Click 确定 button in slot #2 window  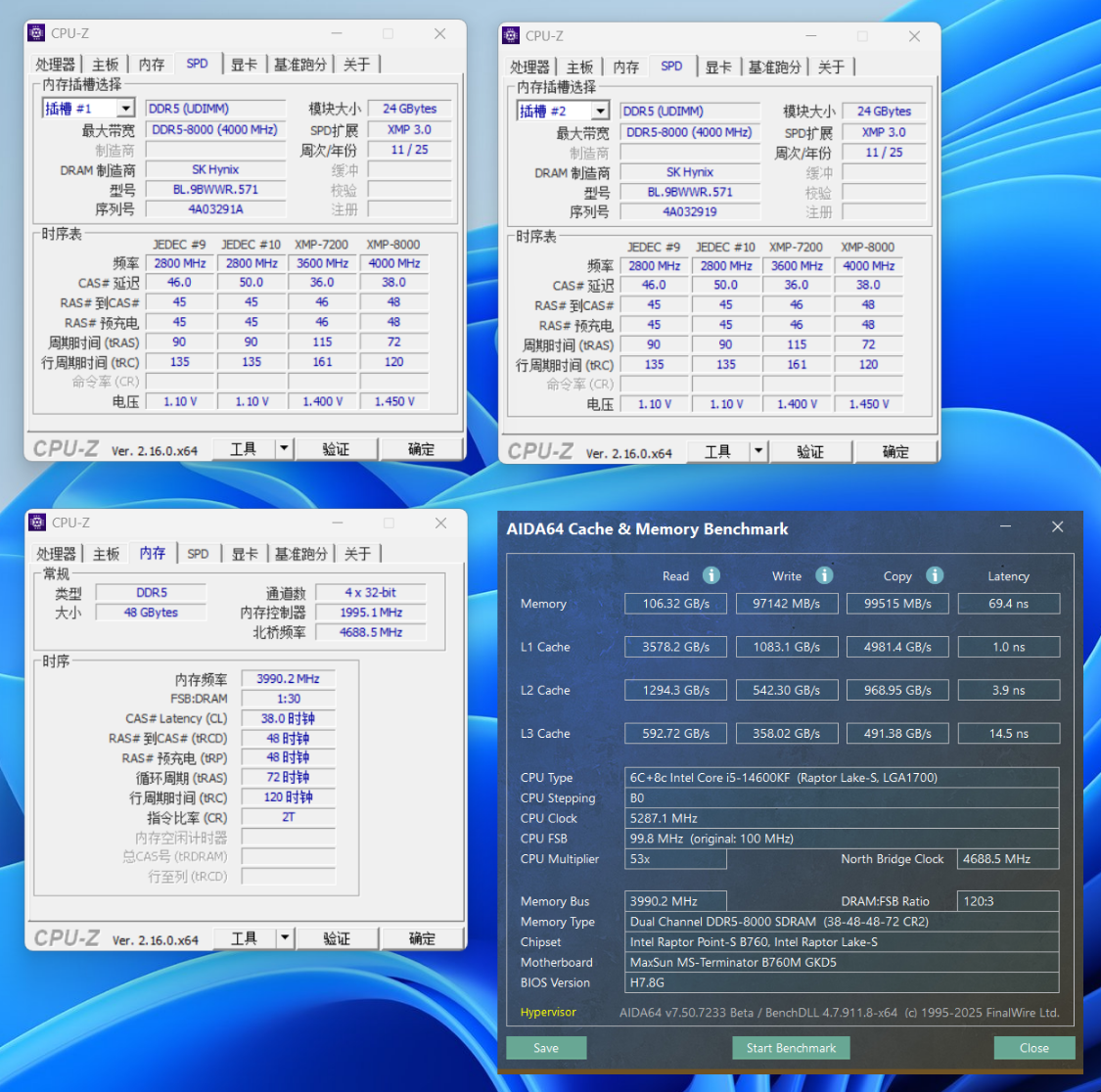pyautogui.click(x=895, y=451)
